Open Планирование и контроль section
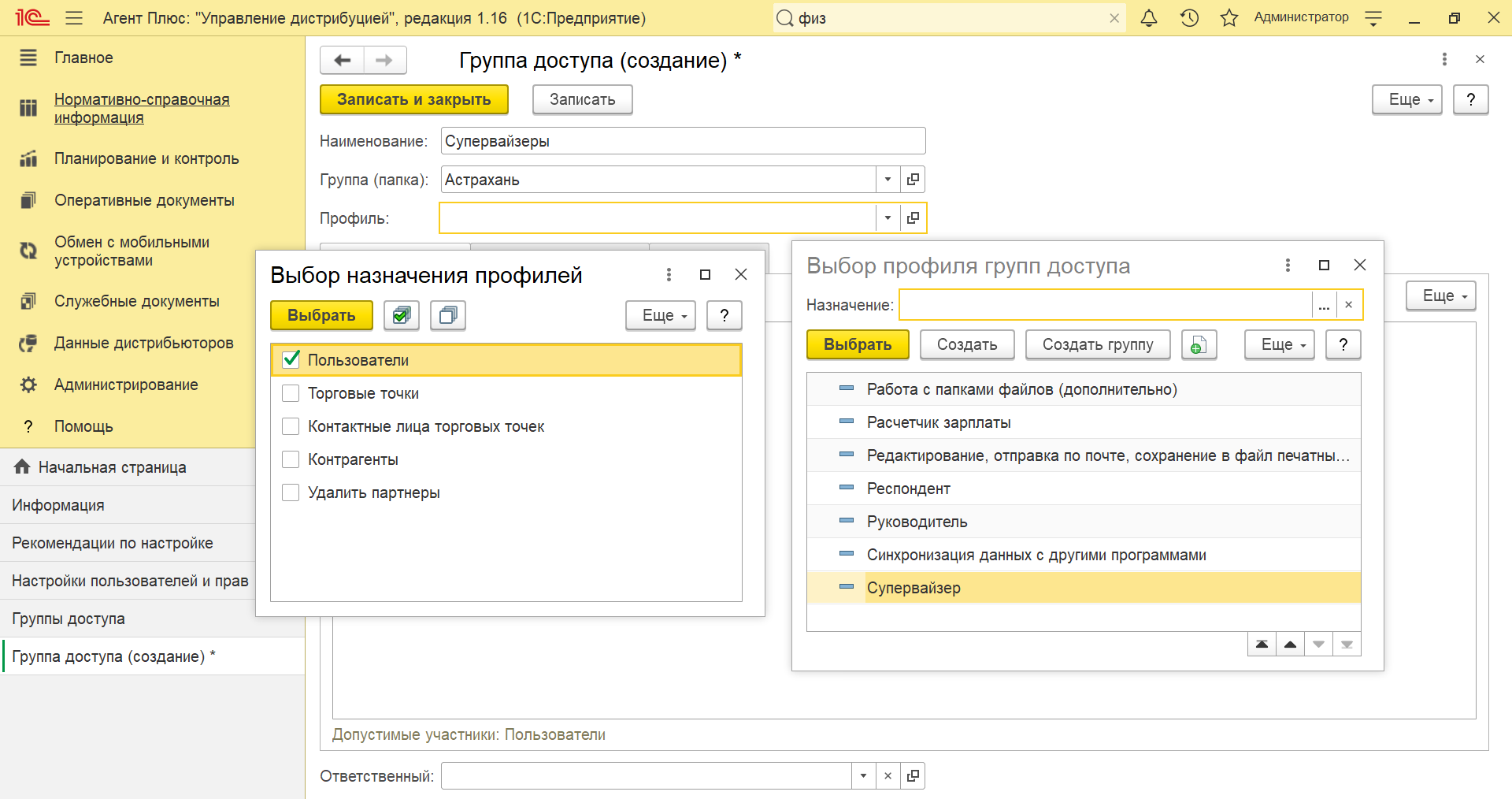The image size is (1512, 799). [146, 158]
